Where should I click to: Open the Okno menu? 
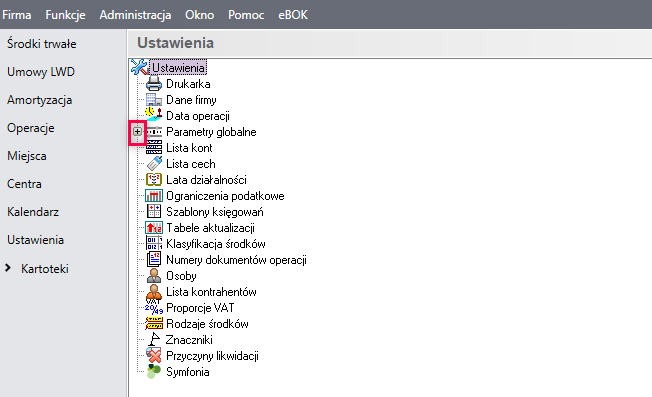[200, 15]
